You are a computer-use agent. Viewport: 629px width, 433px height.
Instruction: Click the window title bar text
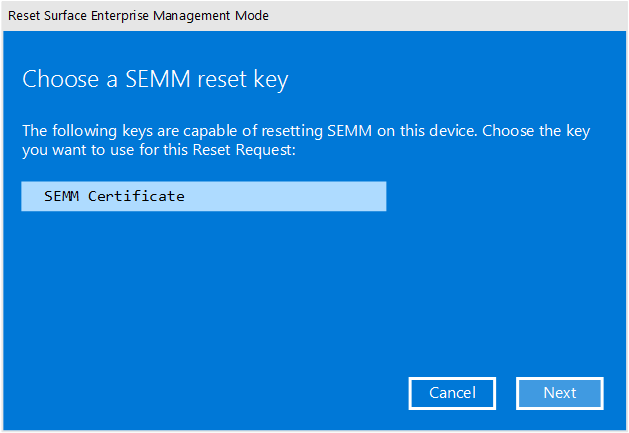(x=138, y=16)
